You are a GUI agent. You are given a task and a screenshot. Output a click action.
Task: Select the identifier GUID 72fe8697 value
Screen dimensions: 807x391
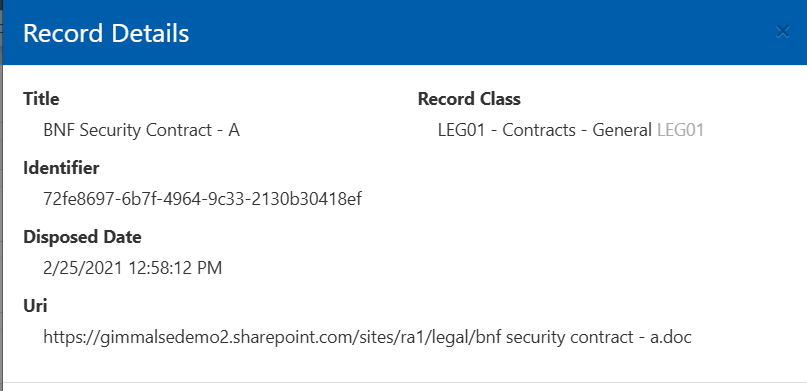[x=202, y=199]
